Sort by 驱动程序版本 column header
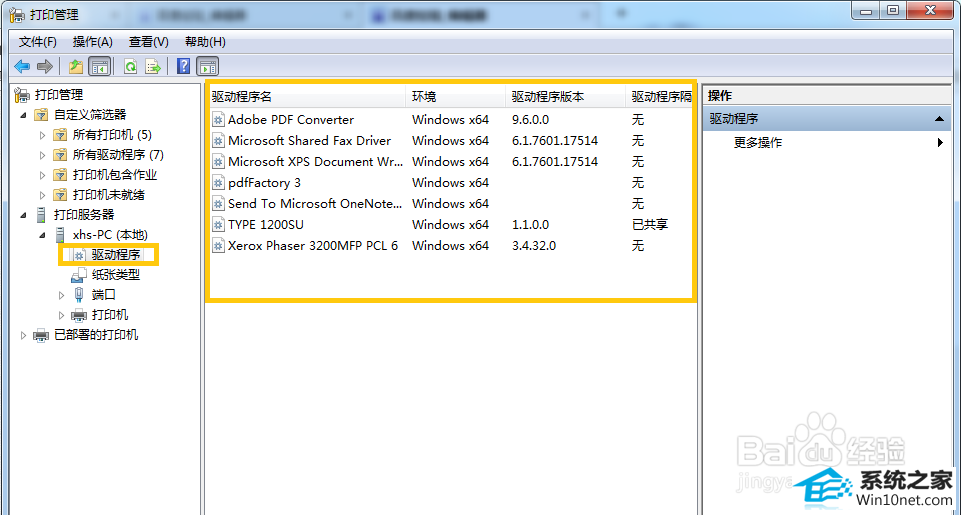 565,96
